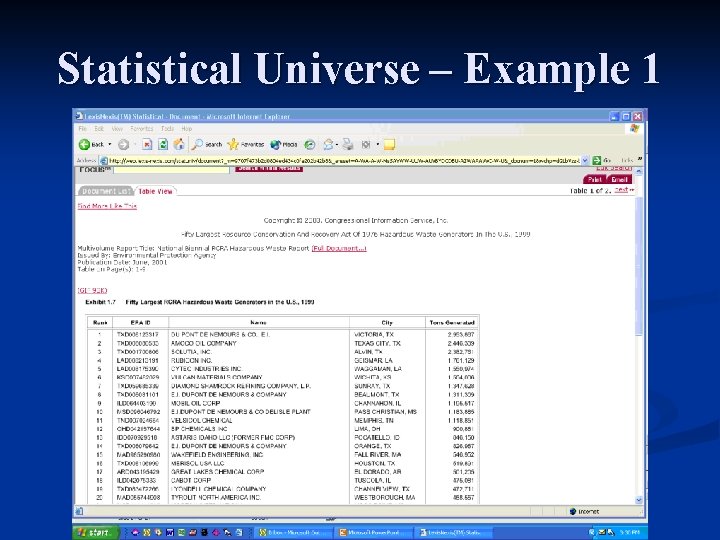
Task: Launch Excel from the quick launch bar
Action: click(181, 533)
